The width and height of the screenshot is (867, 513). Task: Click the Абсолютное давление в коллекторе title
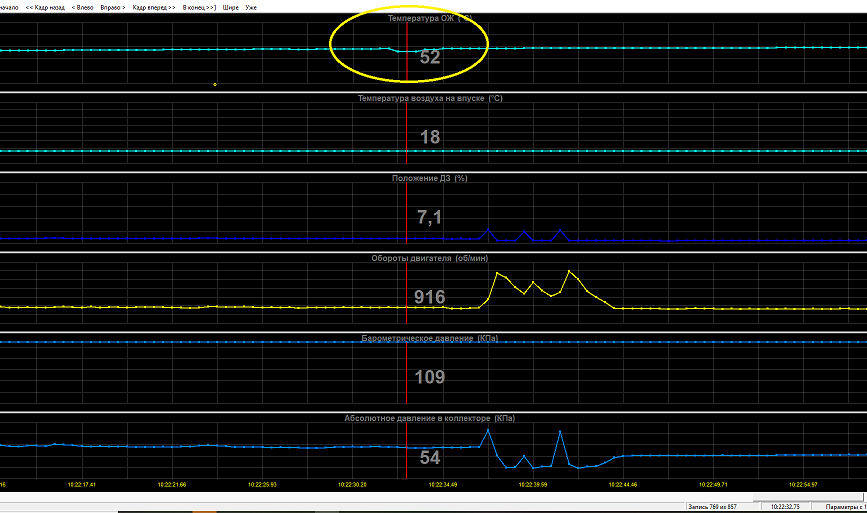tap(430, 418)
